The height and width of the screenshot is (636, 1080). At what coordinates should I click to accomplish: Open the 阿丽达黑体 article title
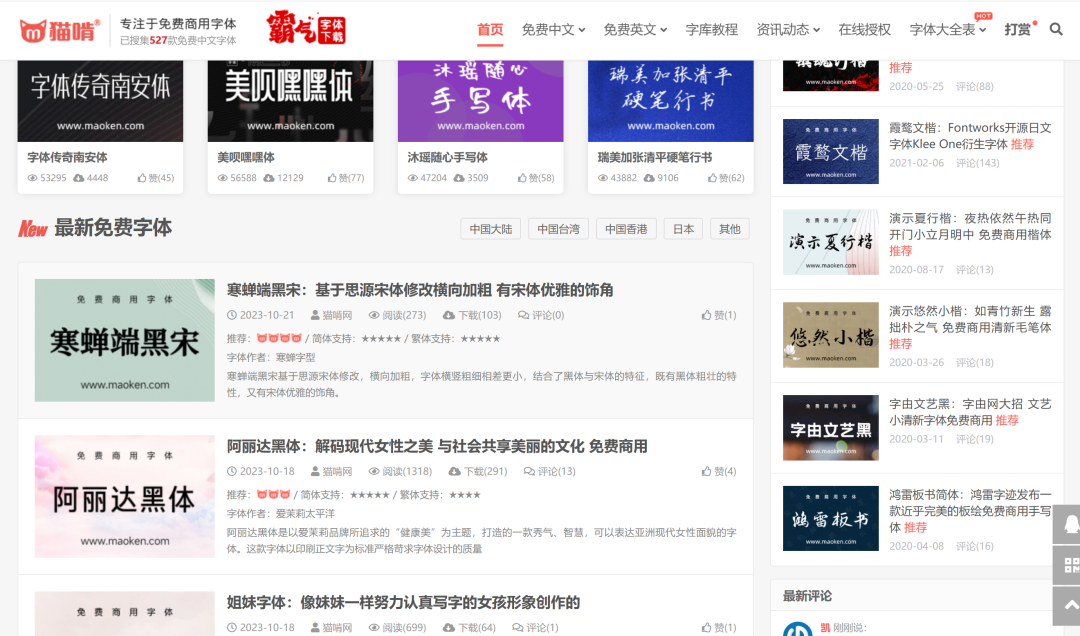click(x=437, y=447)
